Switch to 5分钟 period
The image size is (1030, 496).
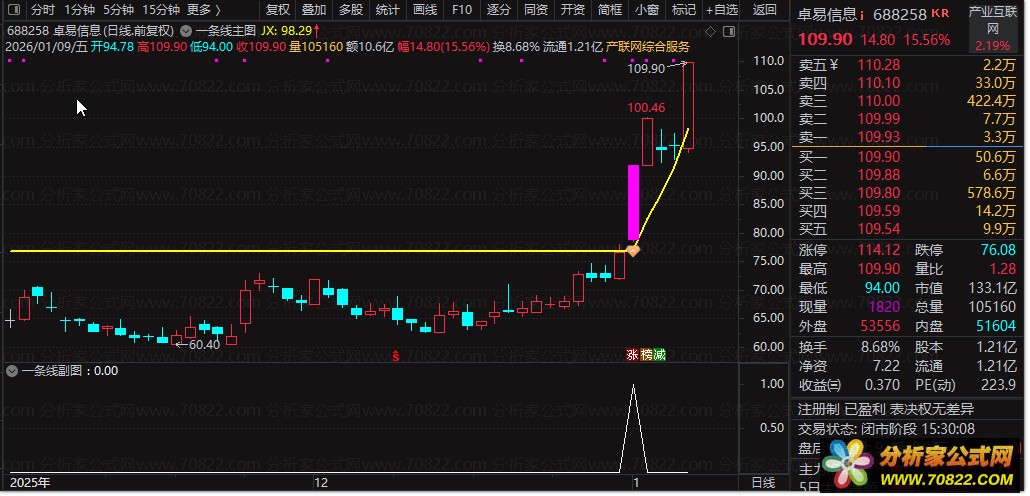(x=118, y=10)
